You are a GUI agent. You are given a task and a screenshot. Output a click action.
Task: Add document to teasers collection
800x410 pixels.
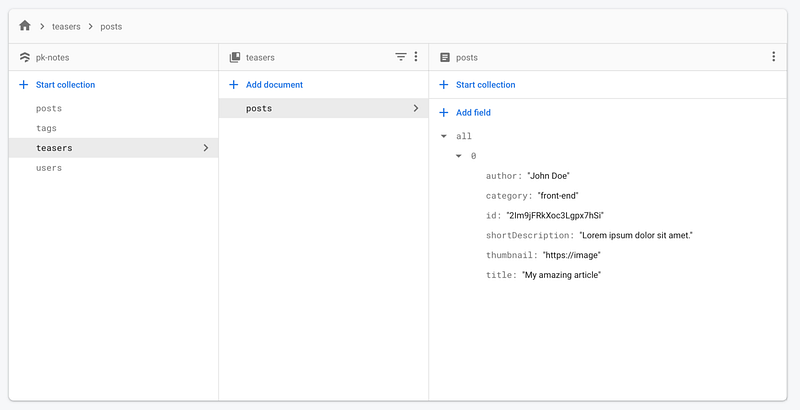pyautogui.click(x=274, y=85)
